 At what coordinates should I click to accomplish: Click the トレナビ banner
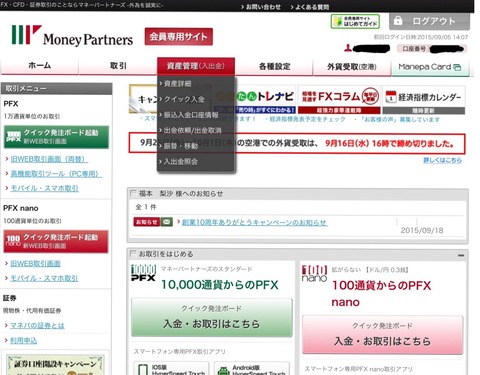255,100
